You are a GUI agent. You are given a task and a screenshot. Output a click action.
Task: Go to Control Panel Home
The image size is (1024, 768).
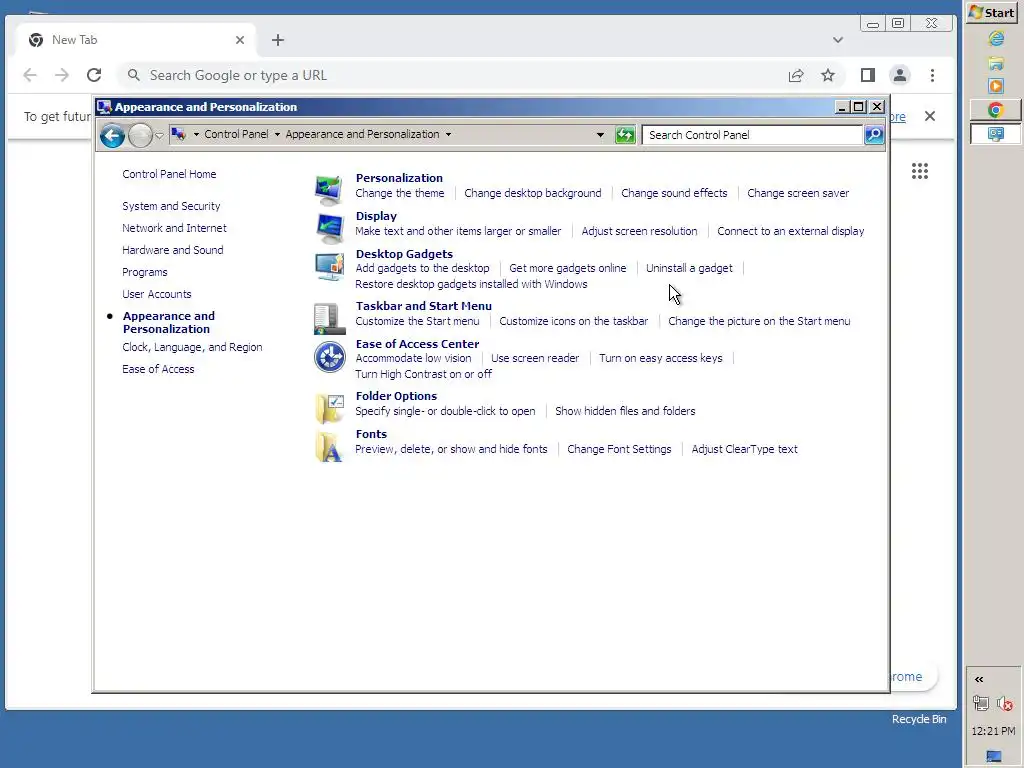[x=169, y=174]
